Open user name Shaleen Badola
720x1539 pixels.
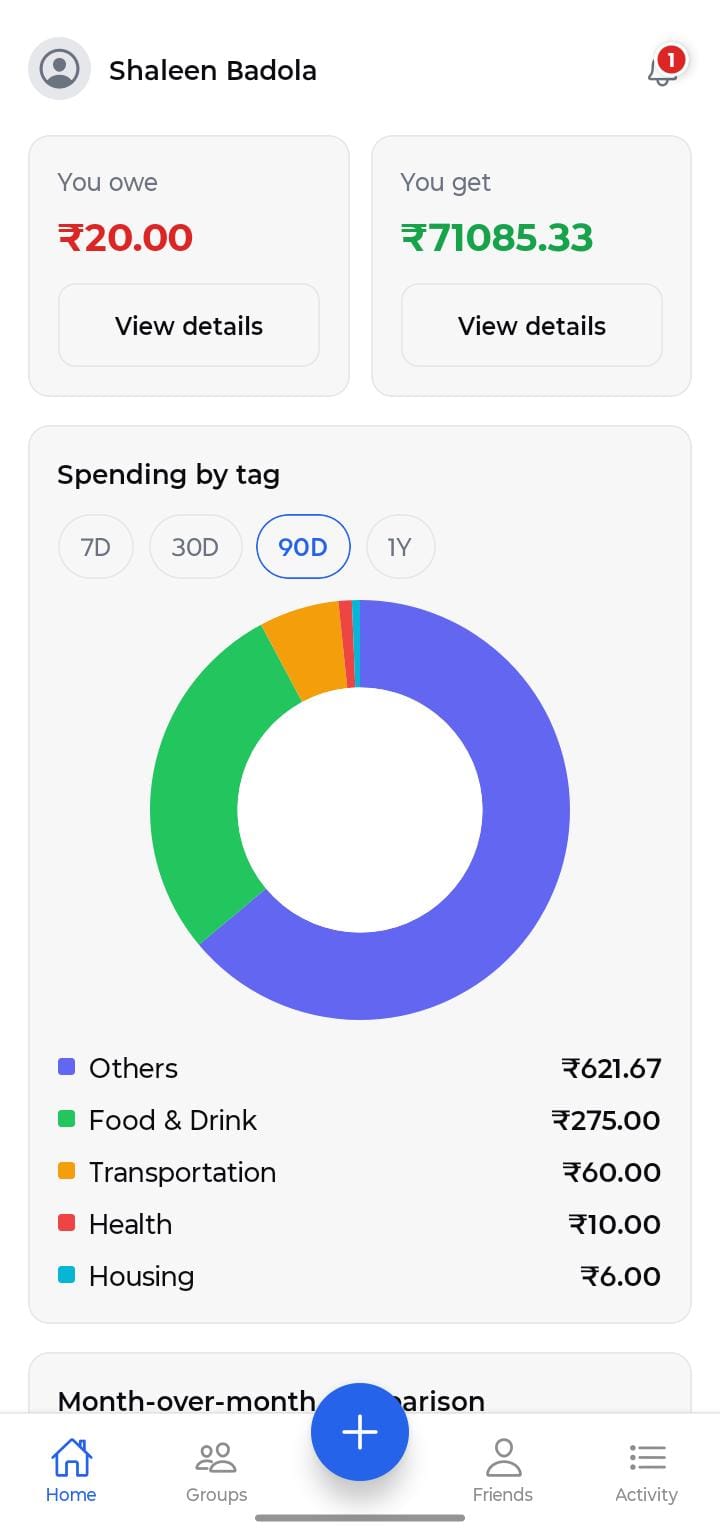click(213, 71)
